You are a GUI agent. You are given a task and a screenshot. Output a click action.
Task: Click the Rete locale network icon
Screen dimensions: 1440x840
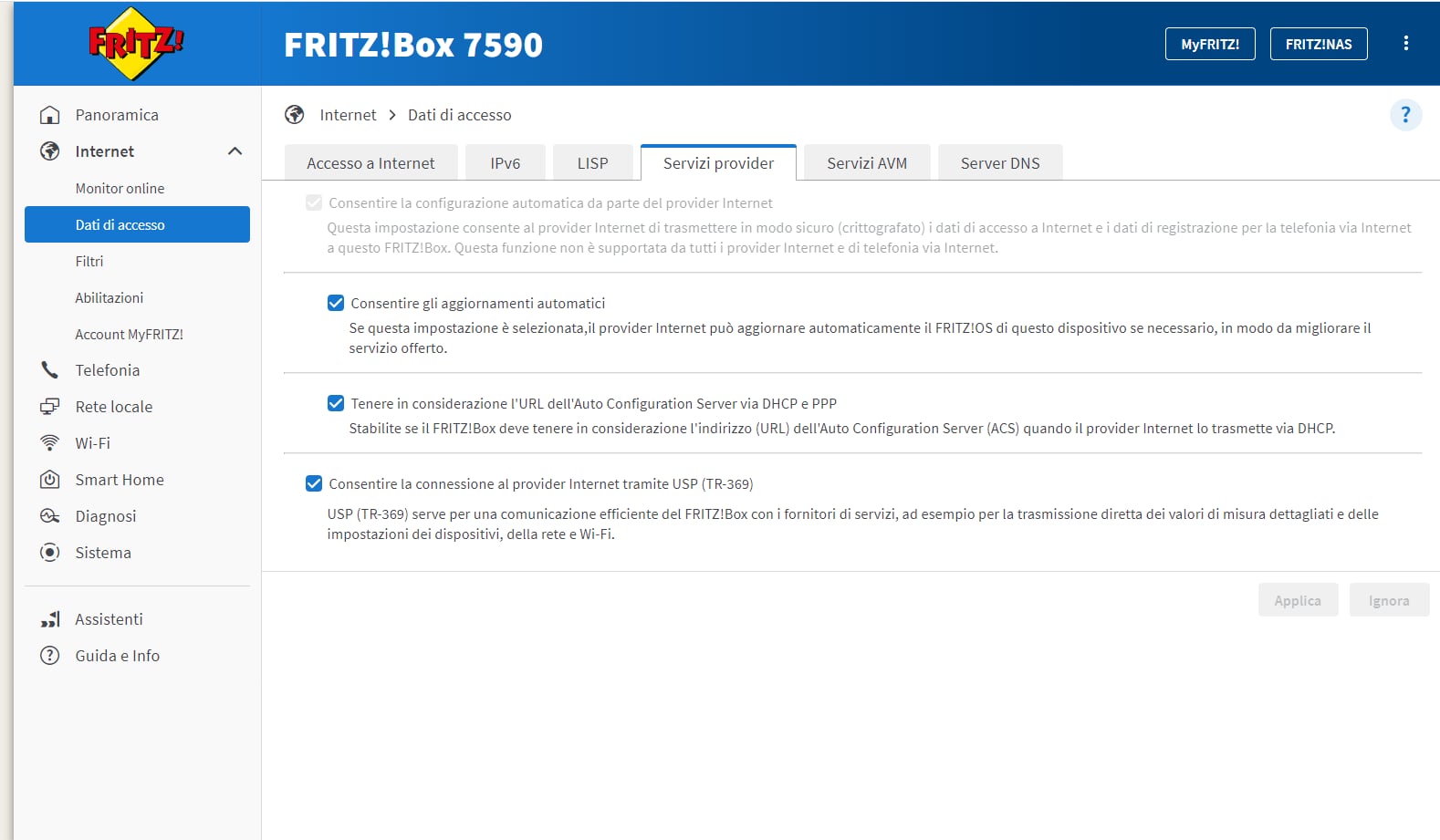coord(50,407)
